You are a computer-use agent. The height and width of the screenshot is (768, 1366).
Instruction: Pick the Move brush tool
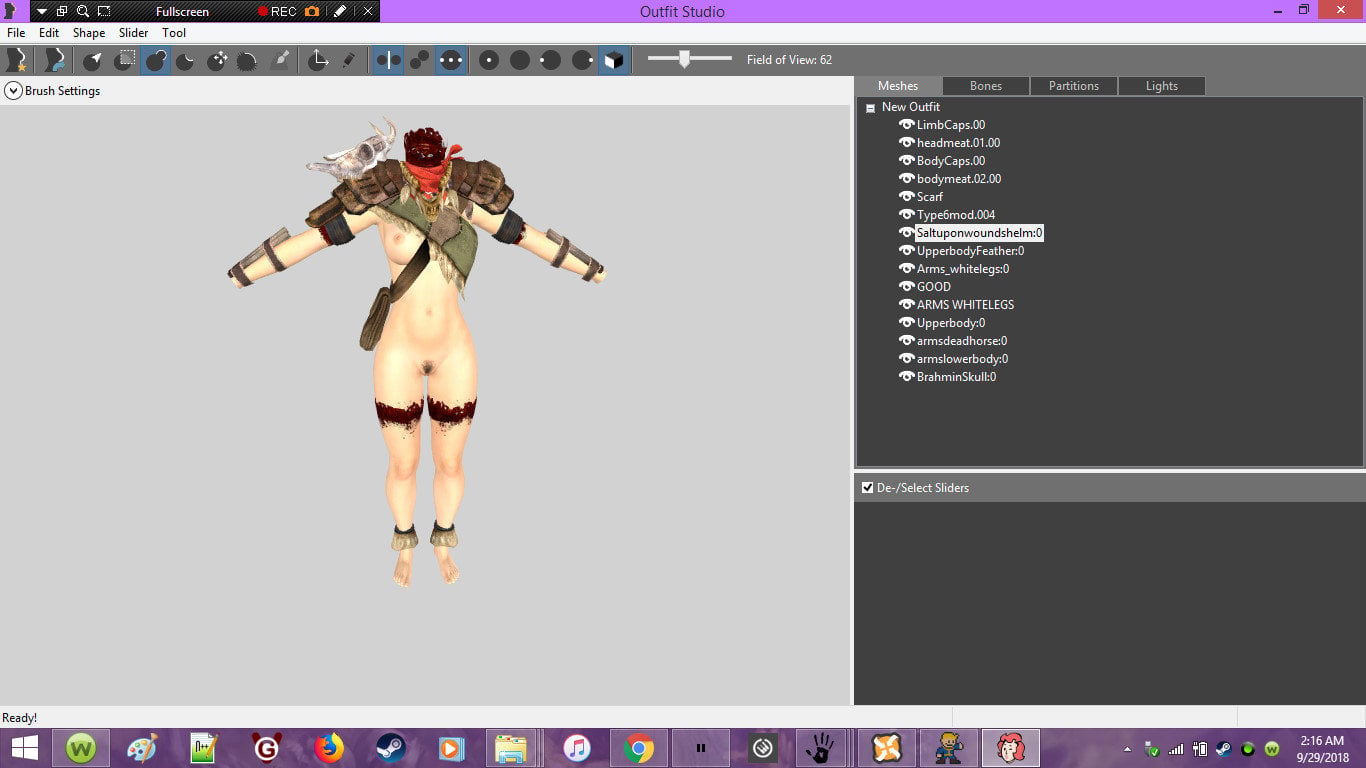217,60
